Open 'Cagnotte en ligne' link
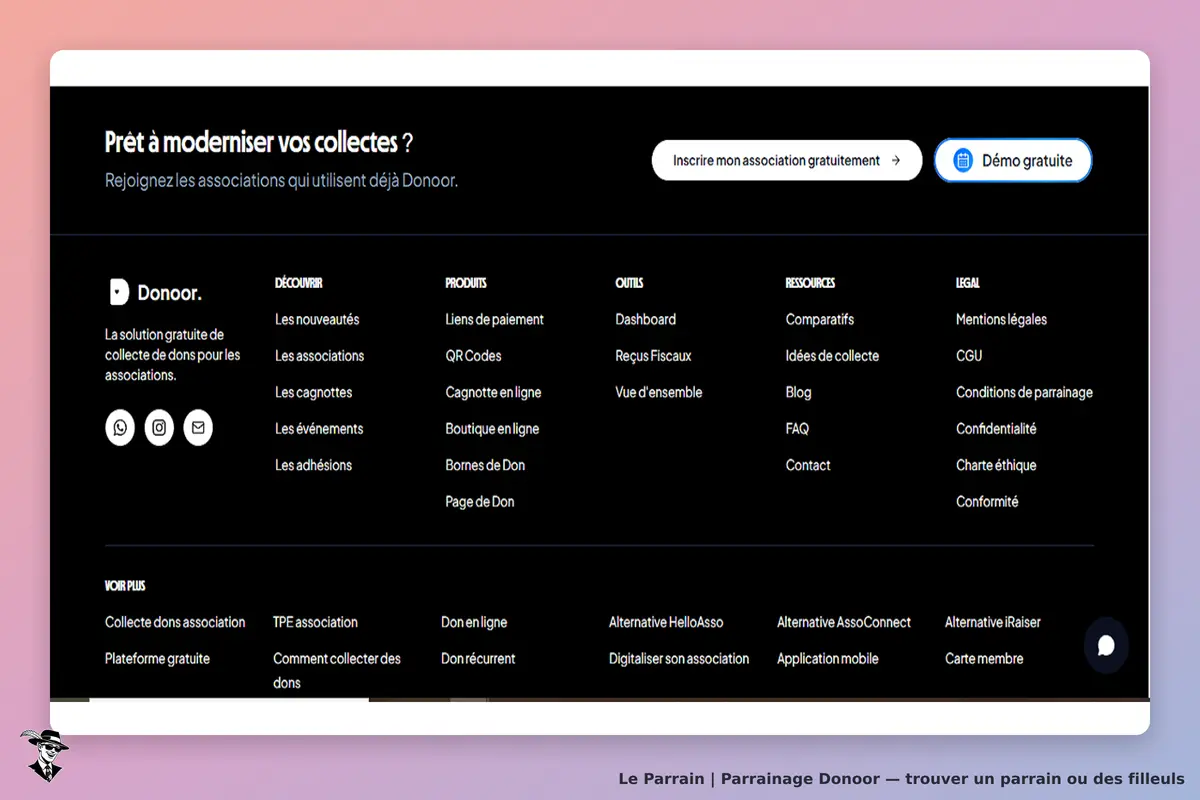The height and width of the screenshot is (800, 1200). click(494, 393)
